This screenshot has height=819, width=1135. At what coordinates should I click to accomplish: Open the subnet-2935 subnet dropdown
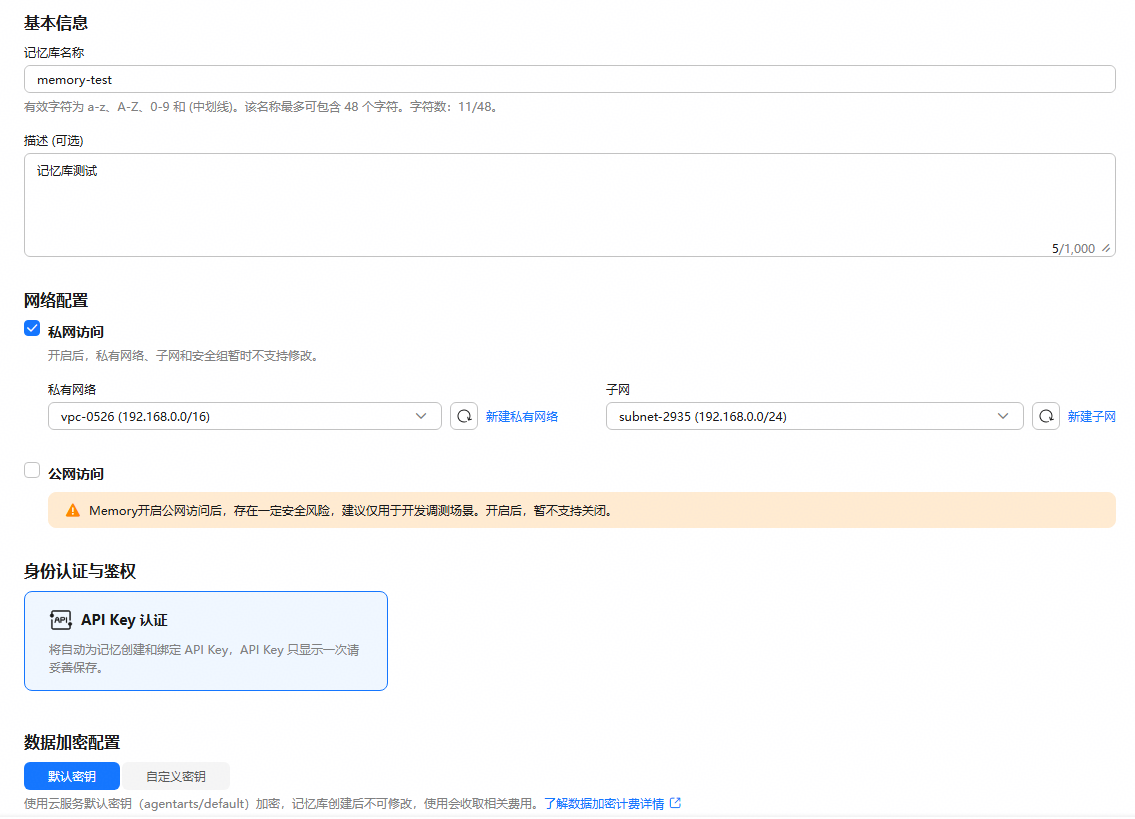(814, 416)
